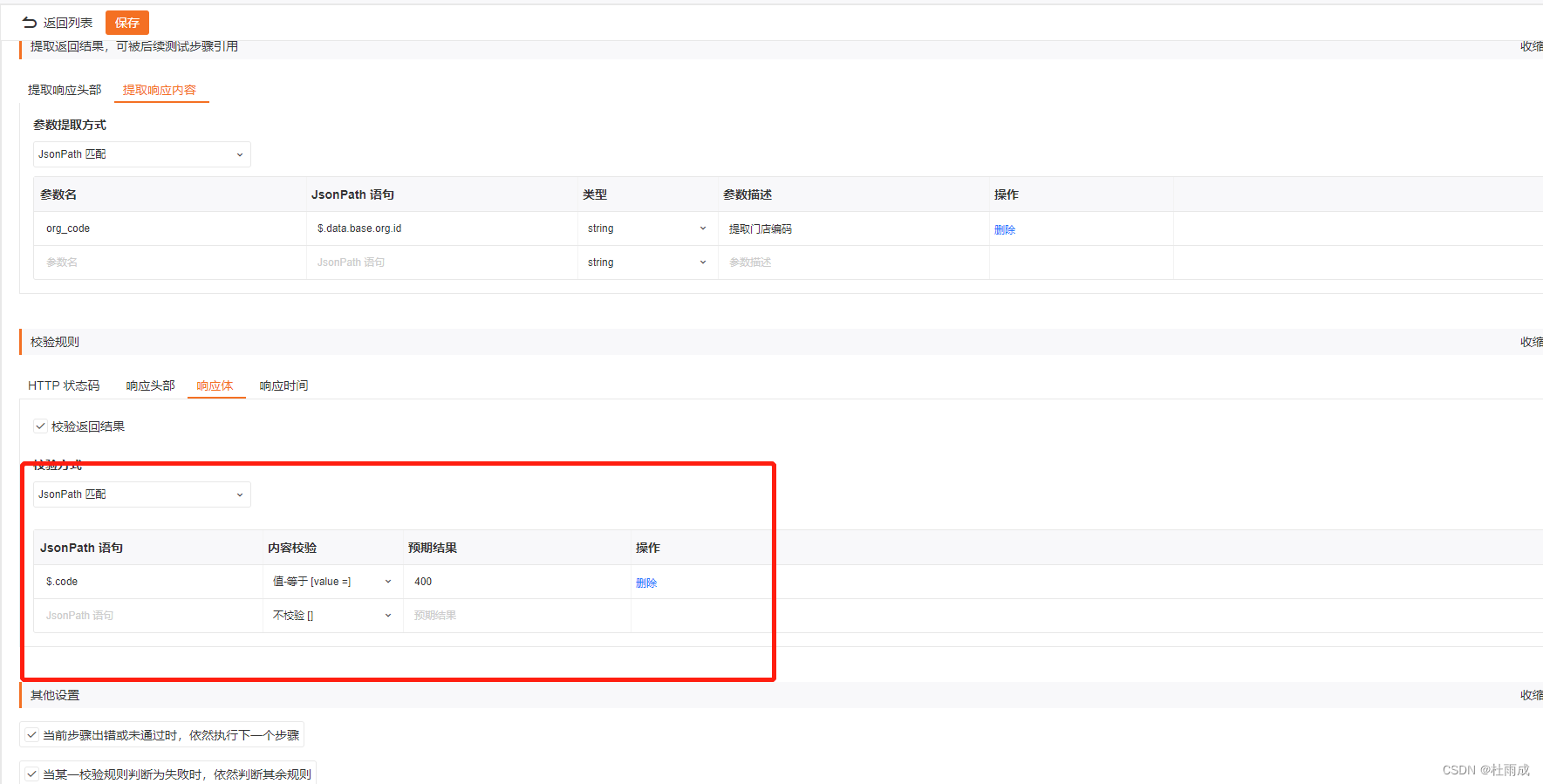Toggle 当前步骤出错或未通过时 continue checkbox

(x=31, y=735)
